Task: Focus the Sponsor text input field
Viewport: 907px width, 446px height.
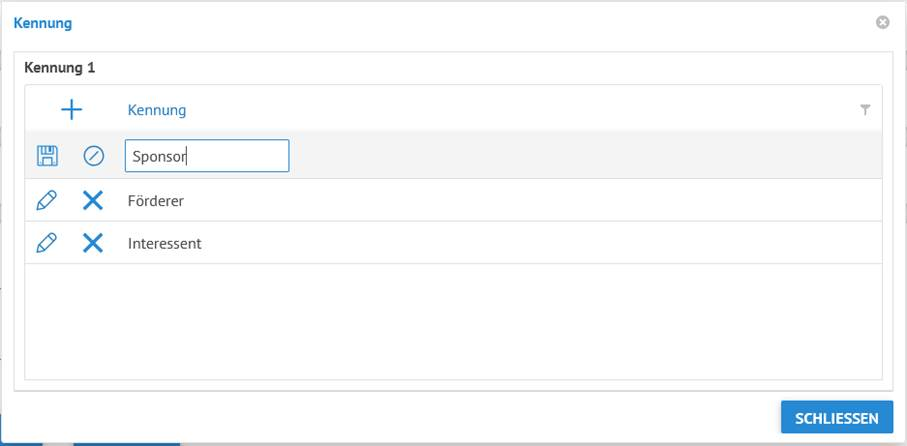Action: point(207,156)
